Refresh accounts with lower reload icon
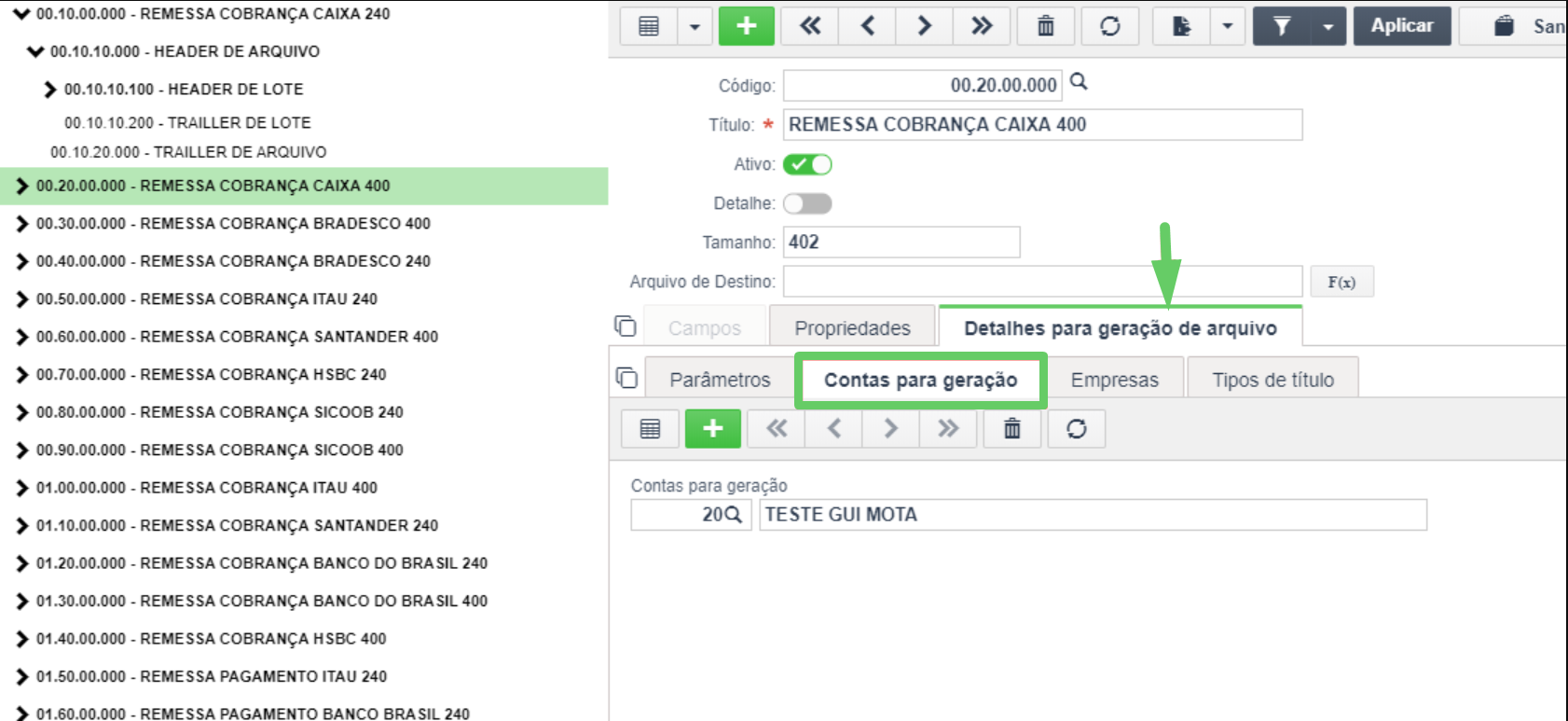The height and width of the screenshot is (721, 1568). [x=1076, y=429]
